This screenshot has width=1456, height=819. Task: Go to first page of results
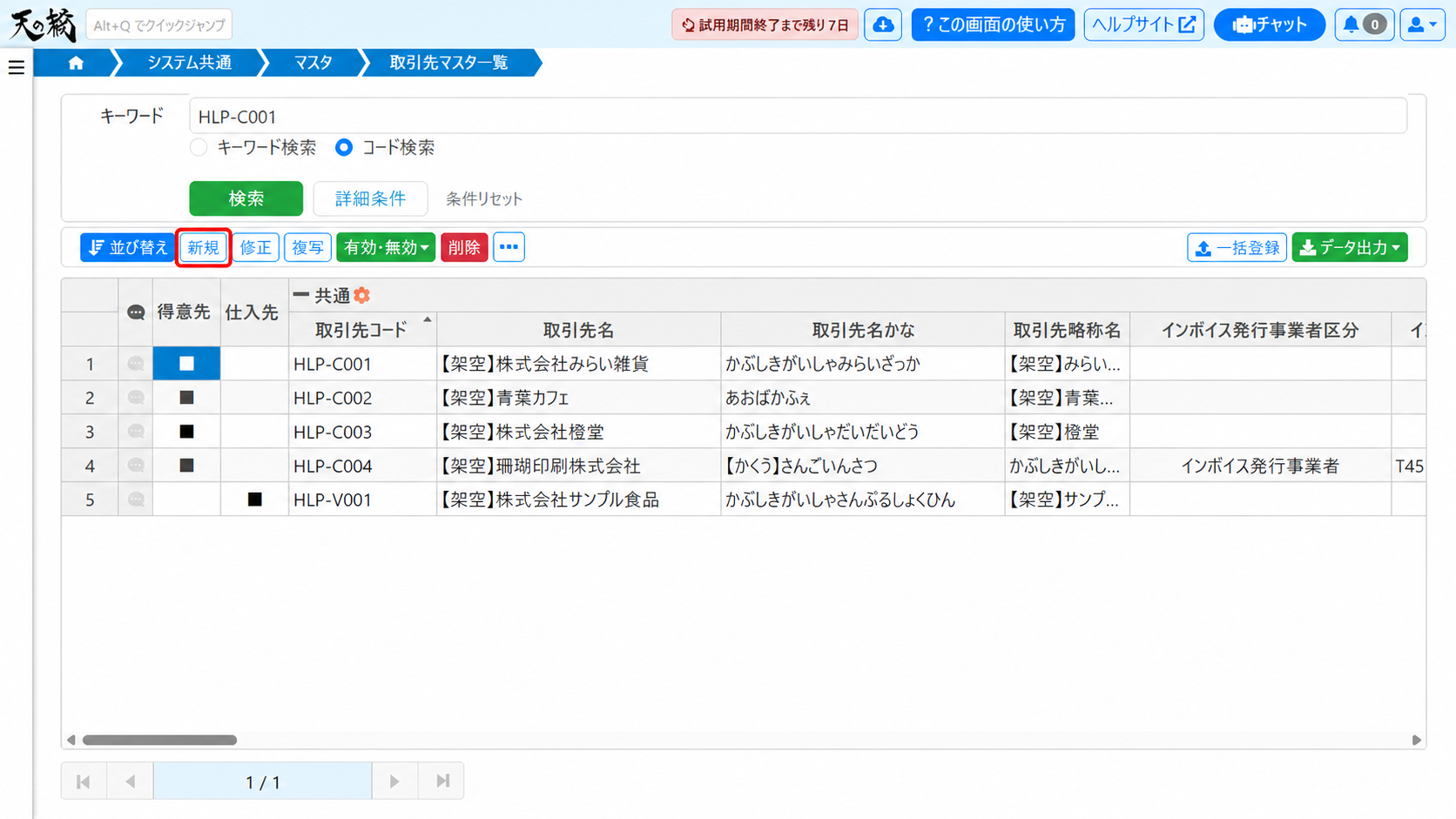click(x=84, y=782)
